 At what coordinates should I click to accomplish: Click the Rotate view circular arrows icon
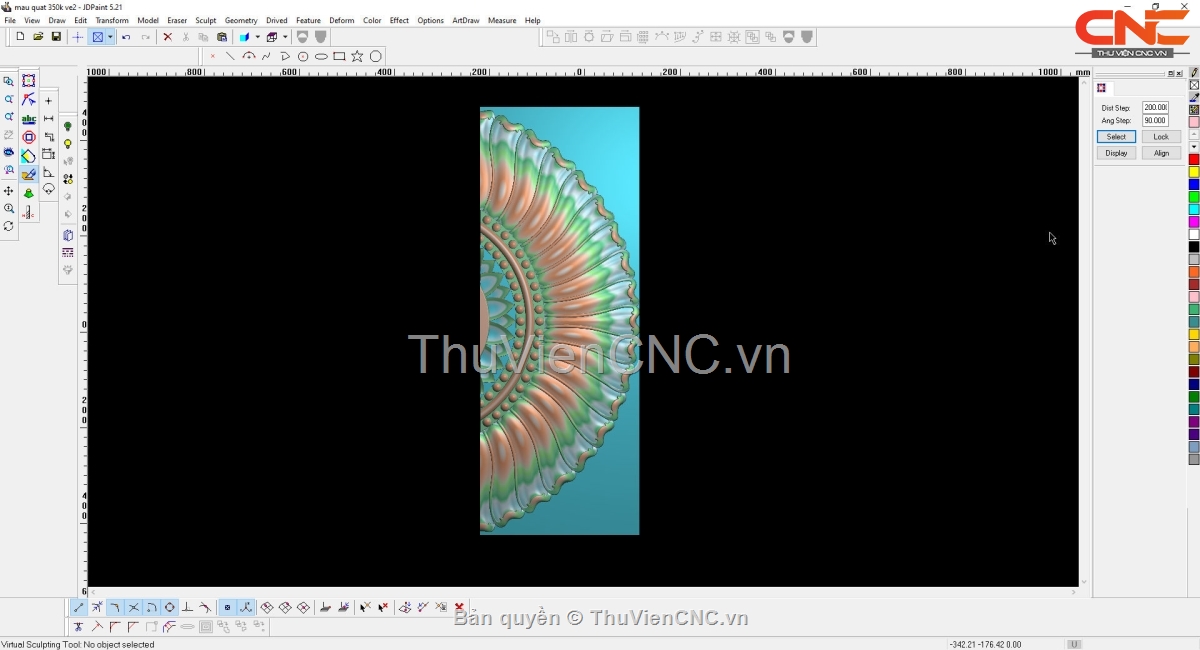pos(9,227)
